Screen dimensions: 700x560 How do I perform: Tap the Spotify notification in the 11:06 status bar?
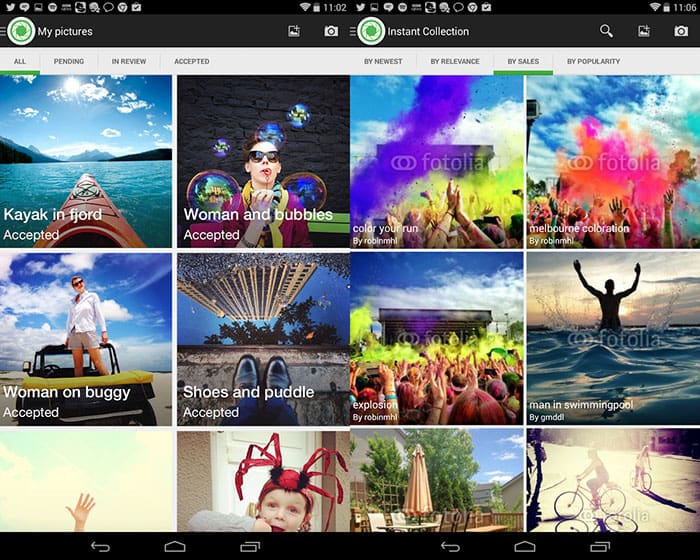click(402, 7)
